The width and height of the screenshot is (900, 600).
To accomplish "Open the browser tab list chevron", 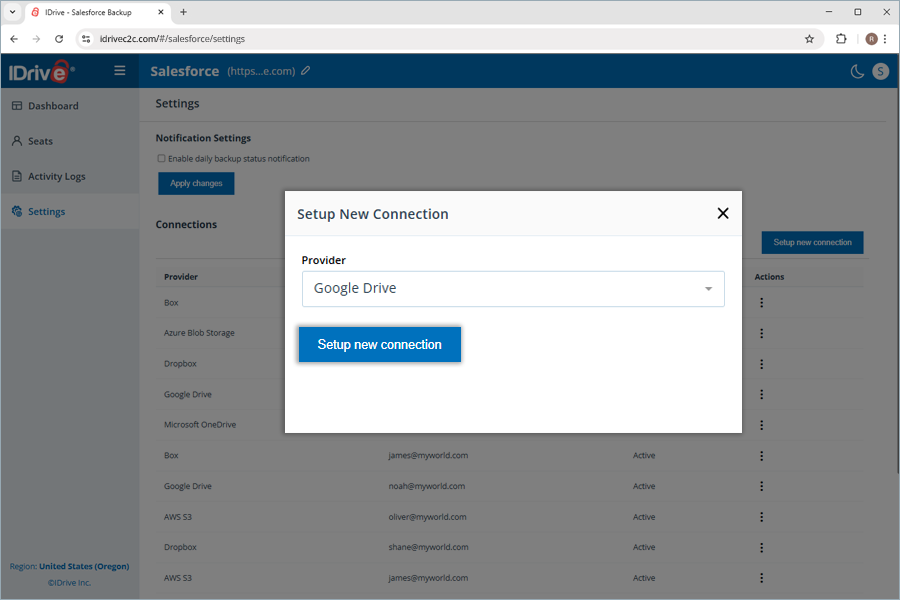I will (x=11, y=12).
